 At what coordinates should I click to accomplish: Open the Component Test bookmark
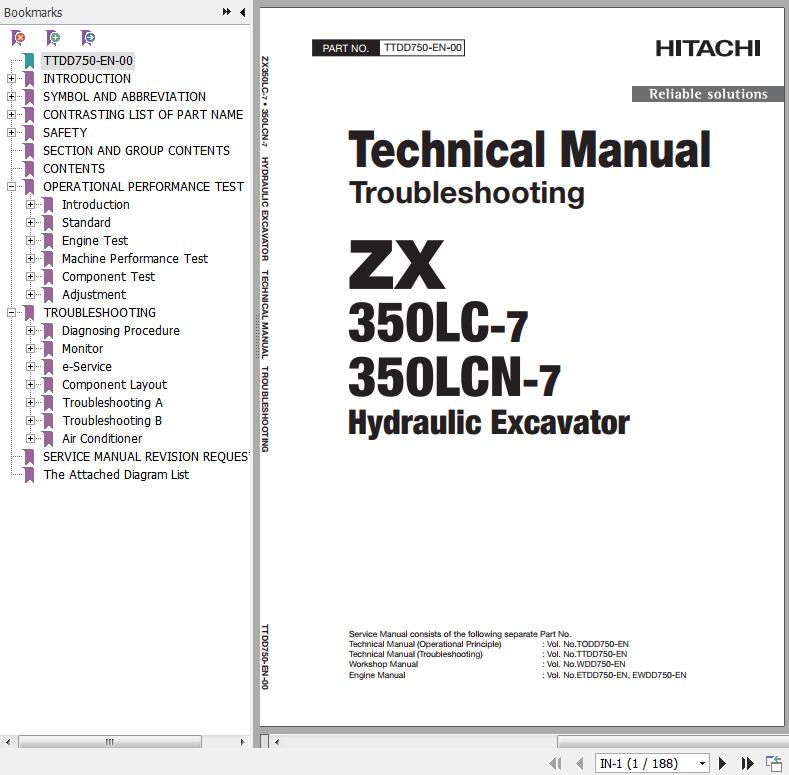click(x=108, y=277)
